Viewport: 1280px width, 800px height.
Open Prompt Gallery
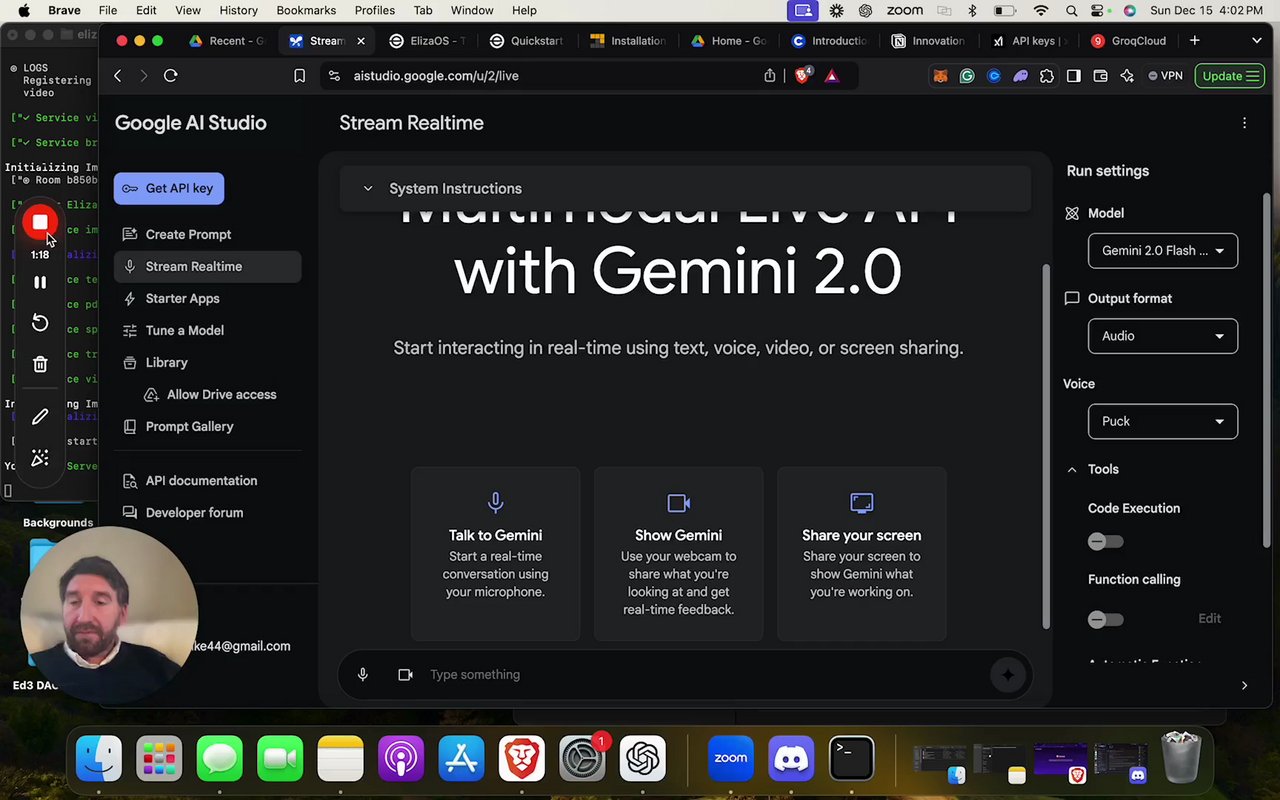189,426
